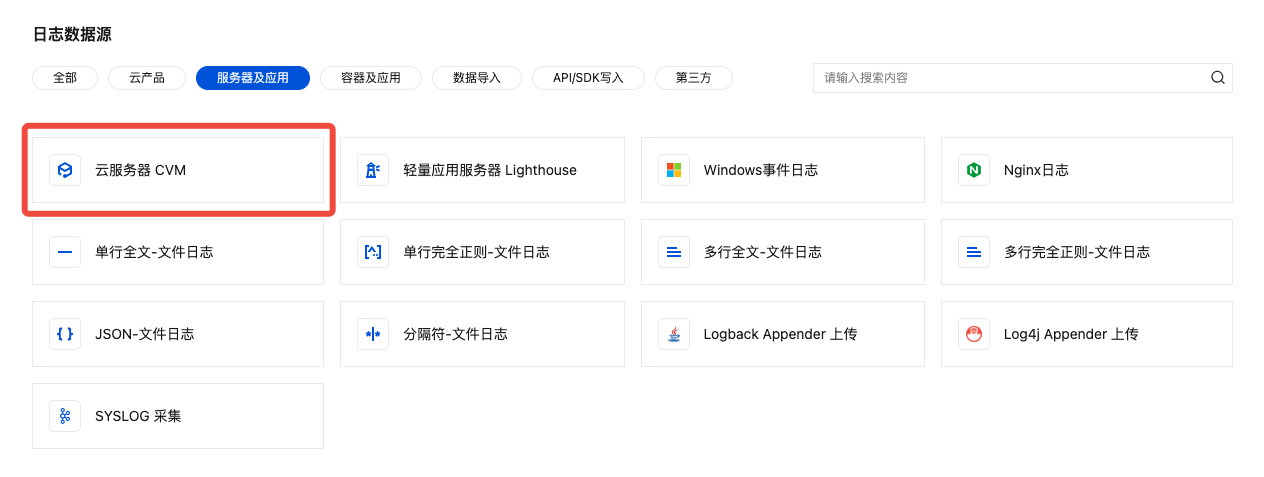The image size is (1264, 477).
Task: Choose the 轻量应用服务器 Lighthouse label
Action: (x=490, y=170)
